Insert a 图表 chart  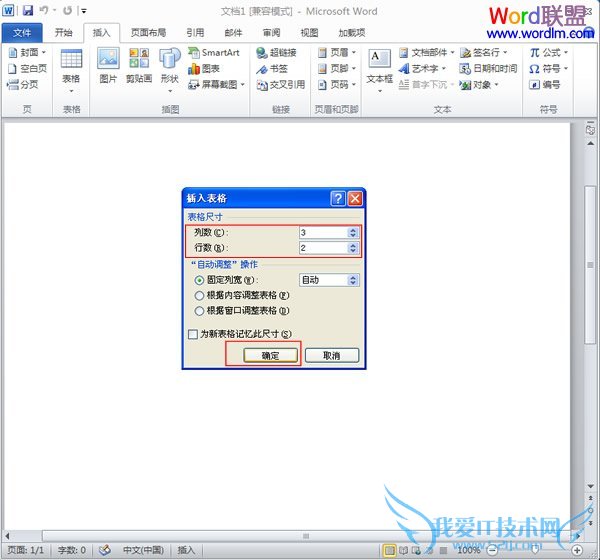pos(204,69)
